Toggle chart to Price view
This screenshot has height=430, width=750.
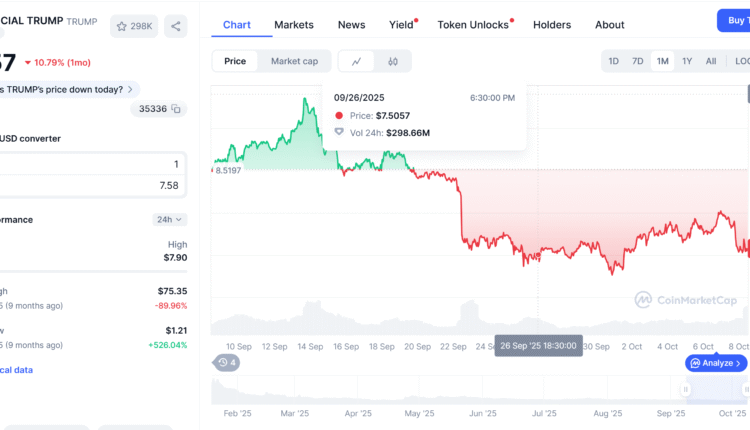pyautogui.click(x=235, y=61)
